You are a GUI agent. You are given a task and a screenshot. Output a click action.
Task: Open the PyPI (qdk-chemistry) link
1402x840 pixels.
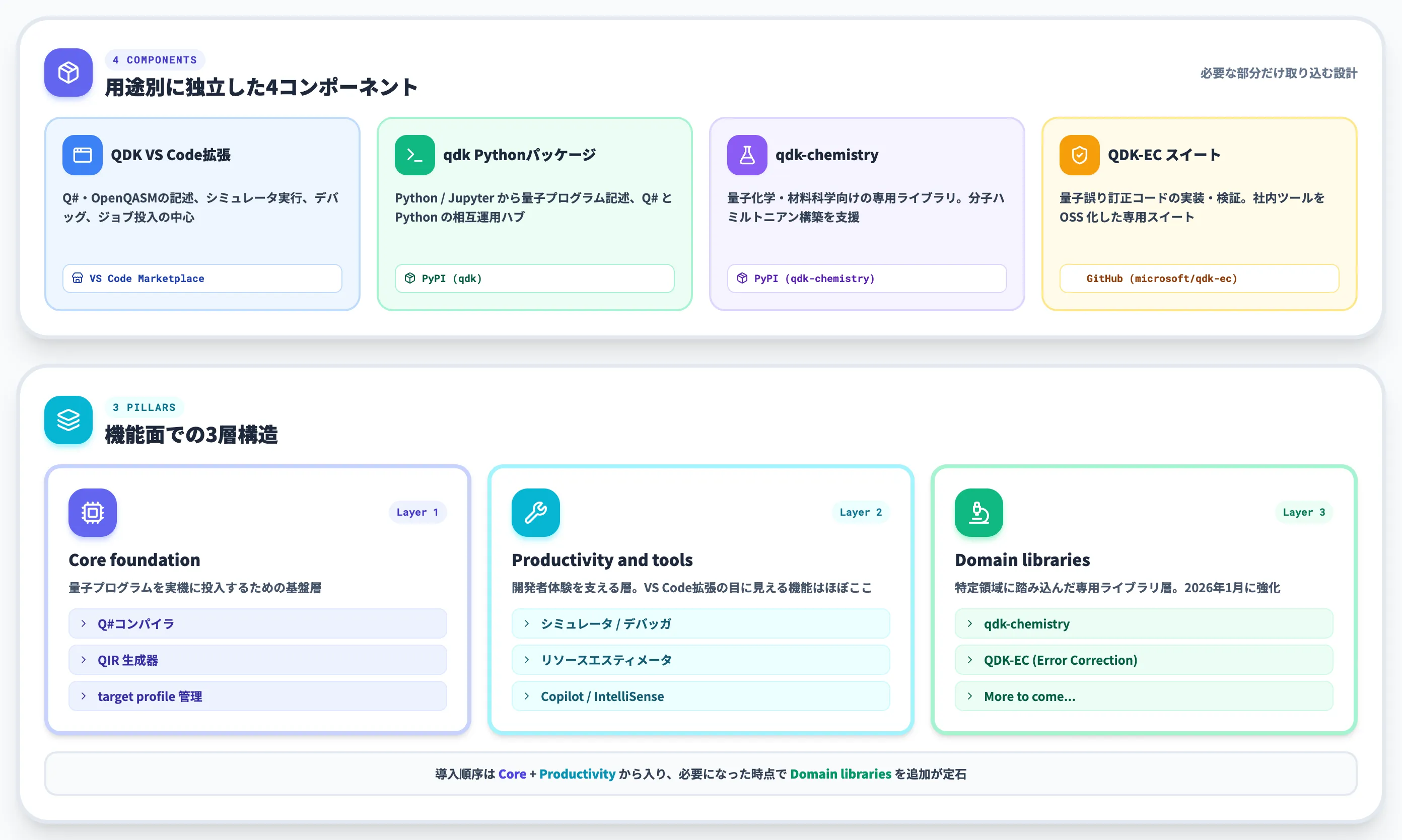tap(867, 278)
